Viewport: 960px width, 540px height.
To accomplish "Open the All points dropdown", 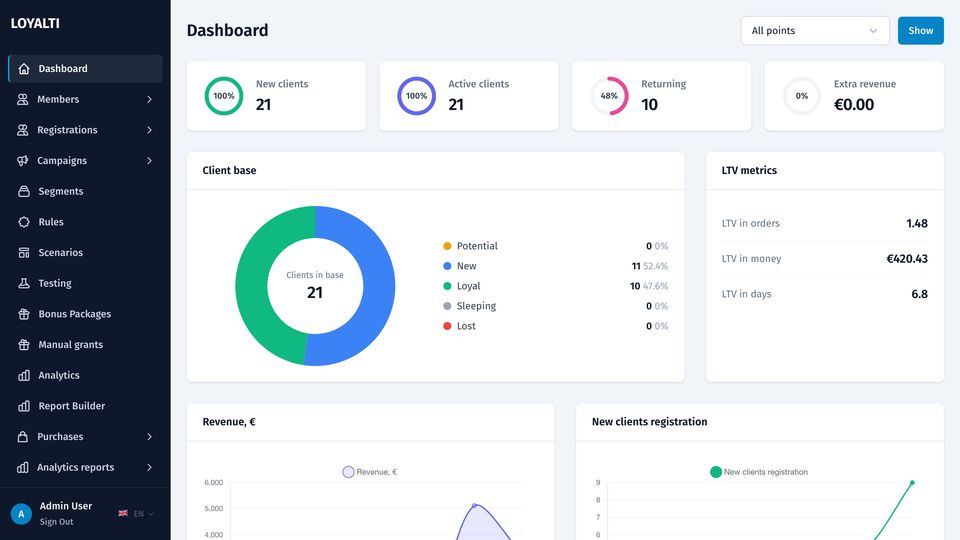I will (x=815, y=31).
